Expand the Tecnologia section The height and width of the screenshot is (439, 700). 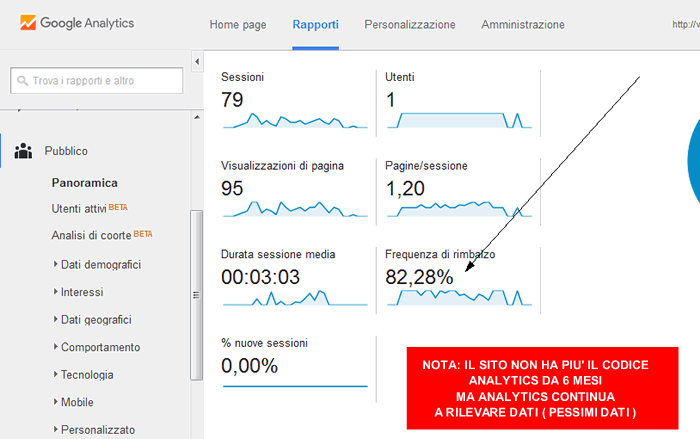[x=93, y=375]
